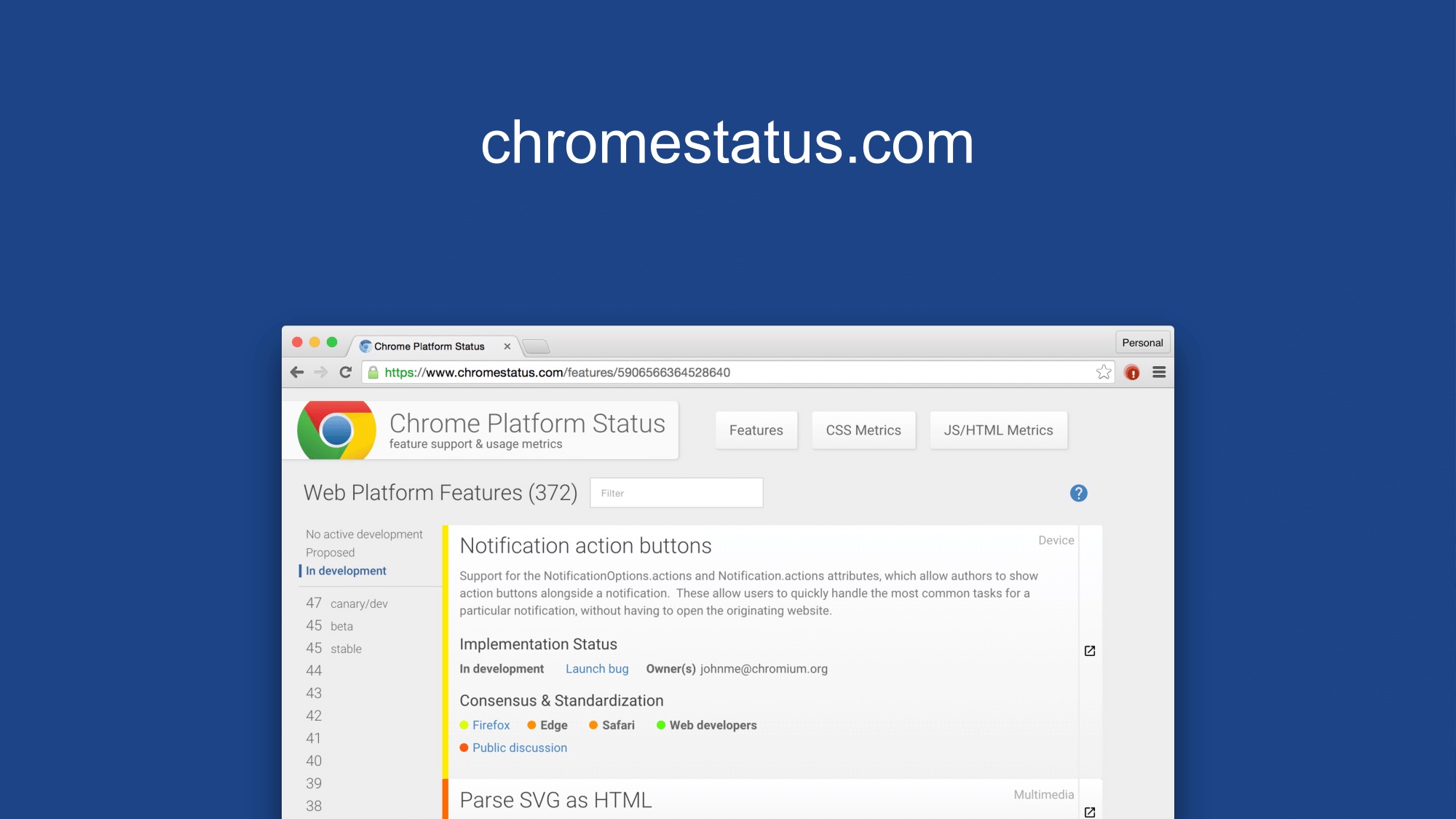Click in the Filter input field

pos(676,493)
